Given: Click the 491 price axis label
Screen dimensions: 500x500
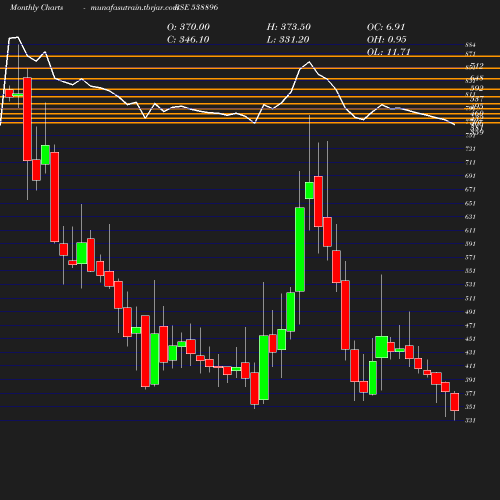Looking at the screenshot, I should click(x=470, y=312).
